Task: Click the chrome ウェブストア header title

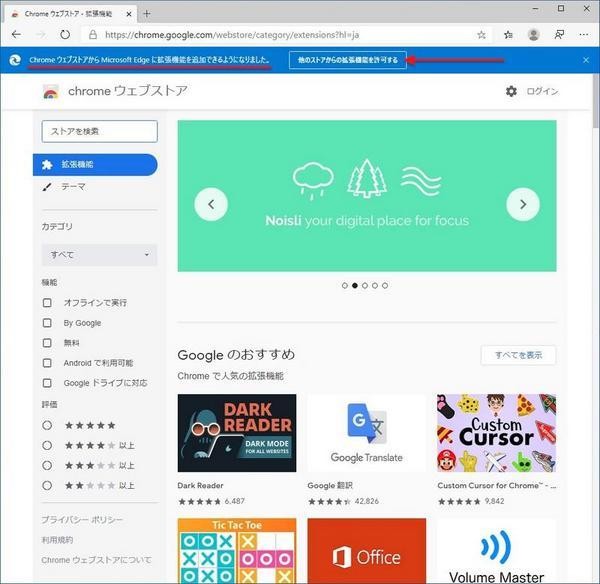Action: coord(128,91)
